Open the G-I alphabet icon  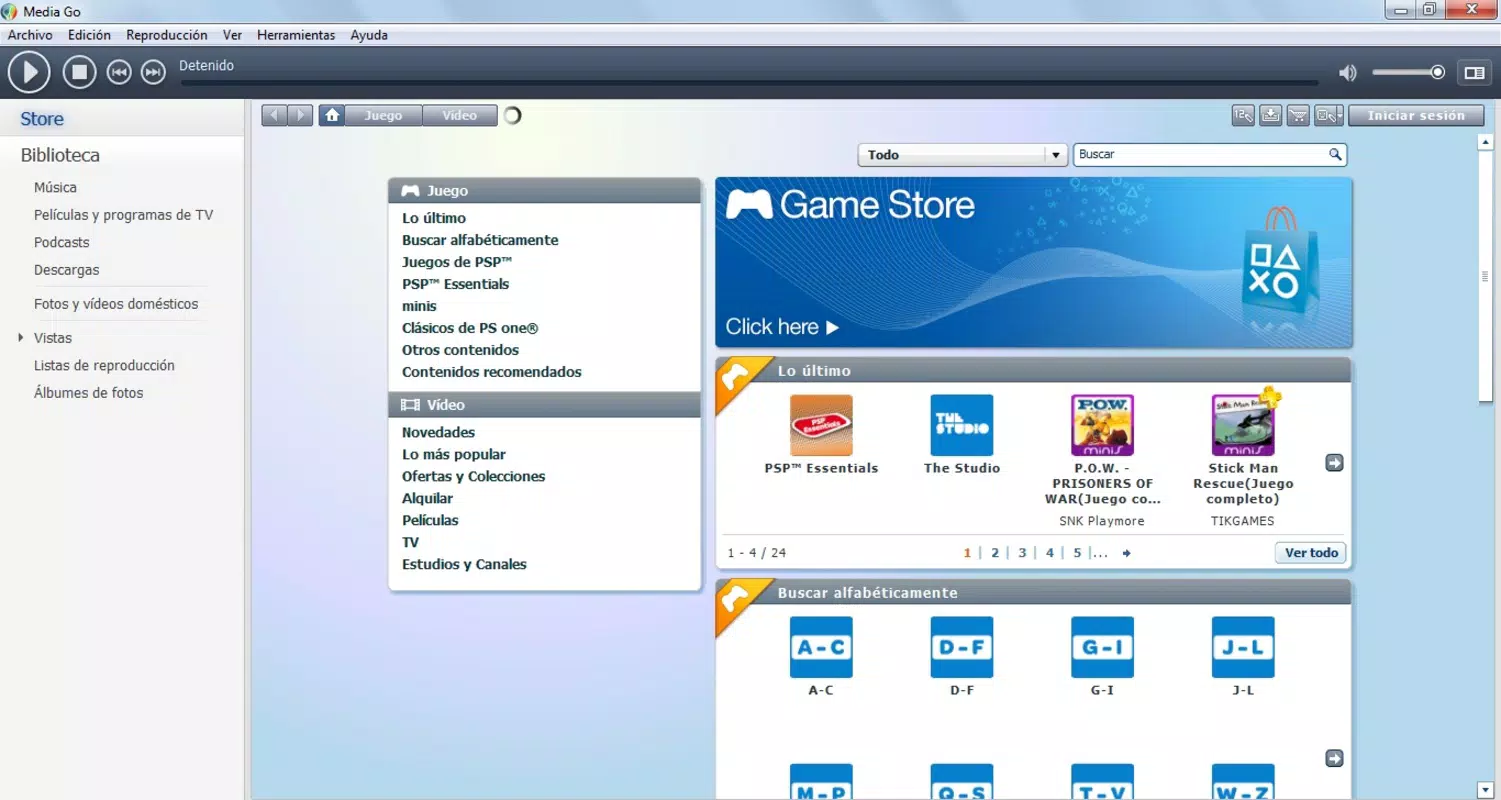coord(1102,647)
